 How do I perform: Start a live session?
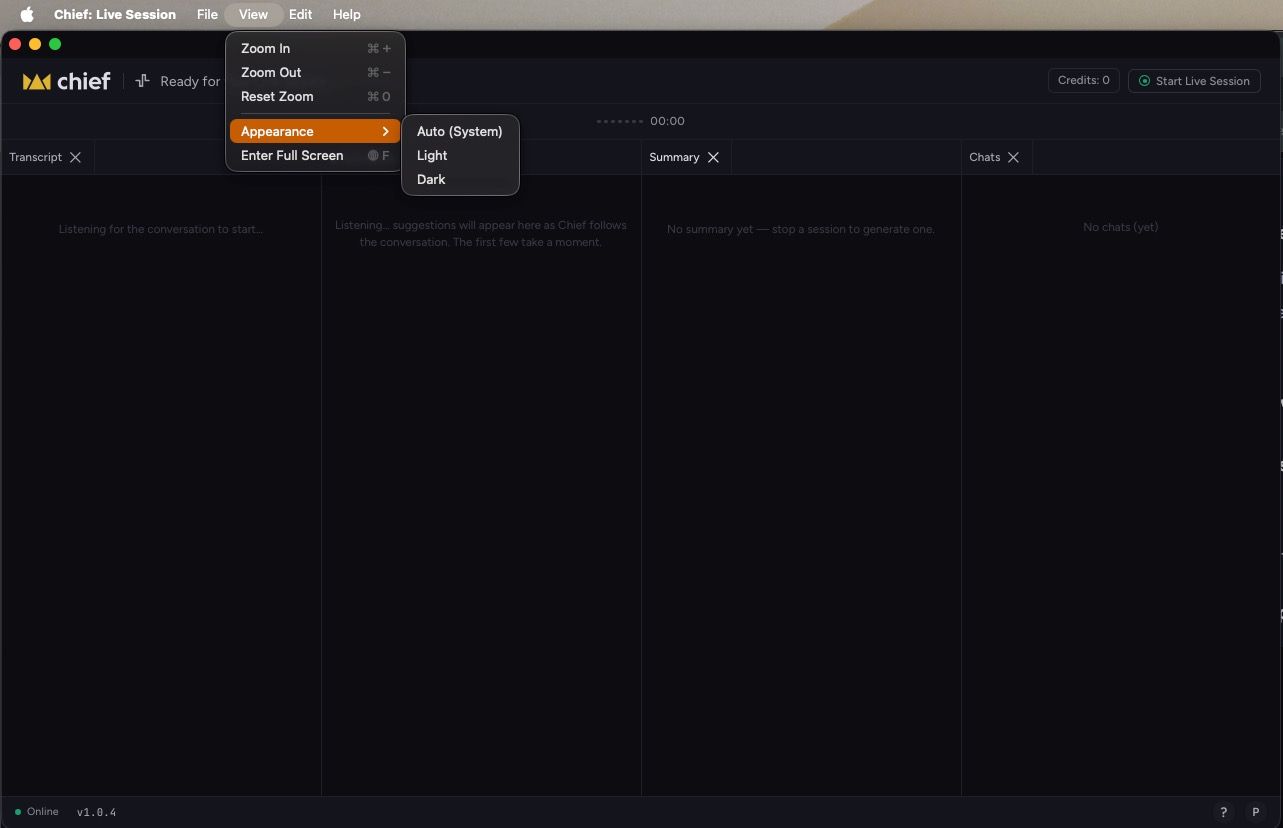tap(1194, 81)
